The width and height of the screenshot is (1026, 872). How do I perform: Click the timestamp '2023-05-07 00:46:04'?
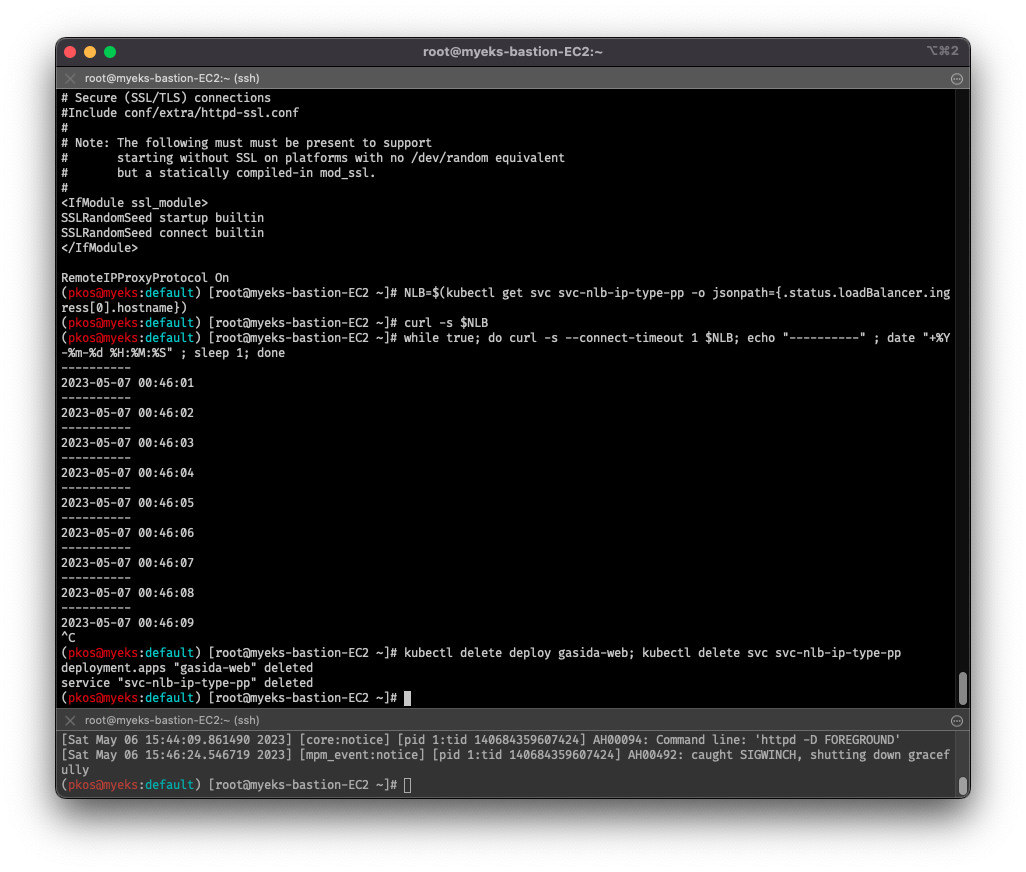[128, 473]
